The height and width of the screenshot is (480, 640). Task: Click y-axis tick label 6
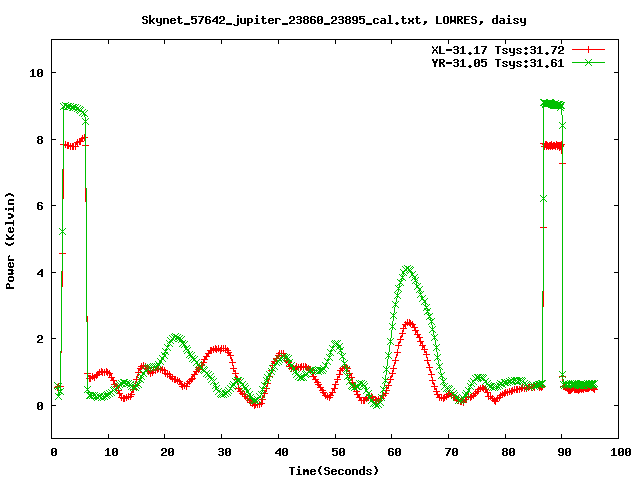pyautogui.click(x=40, y=206)
